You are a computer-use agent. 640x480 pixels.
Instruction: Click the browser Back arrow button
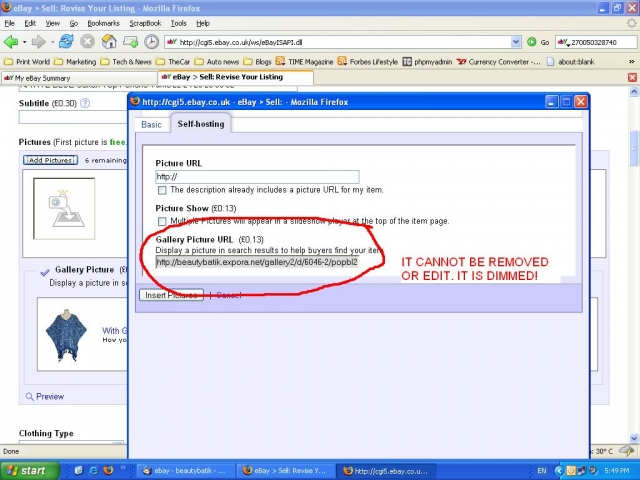tap(12, 42)
